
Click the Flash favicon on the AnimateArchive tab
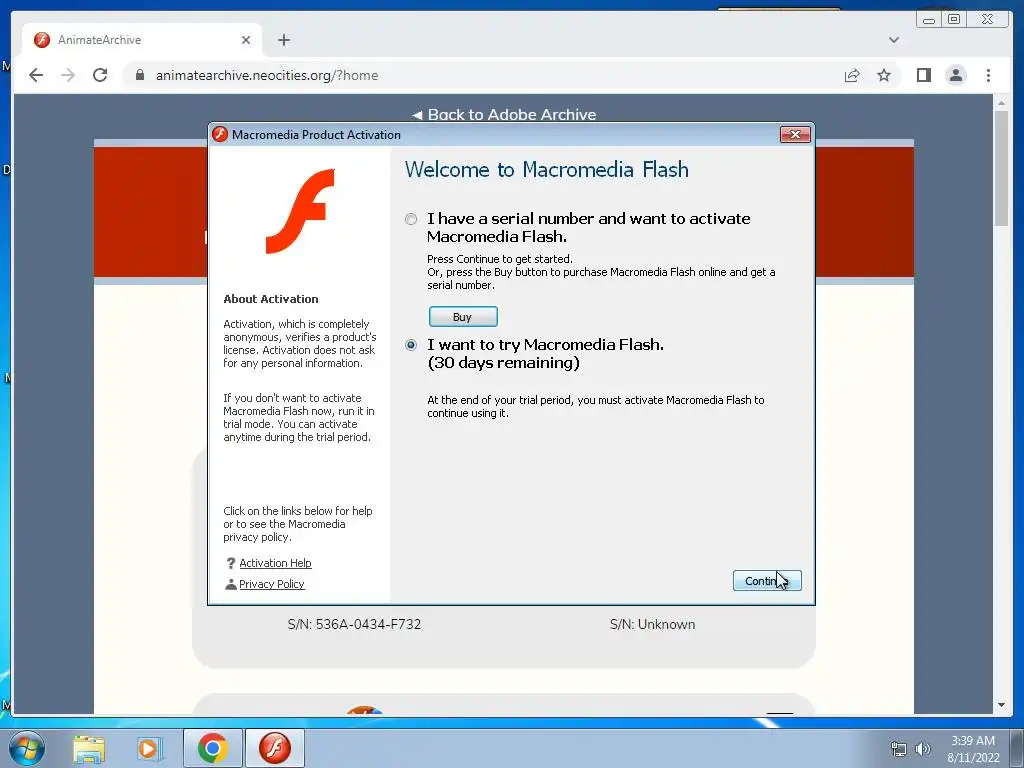pyautogui.click(x=42, y=40)
